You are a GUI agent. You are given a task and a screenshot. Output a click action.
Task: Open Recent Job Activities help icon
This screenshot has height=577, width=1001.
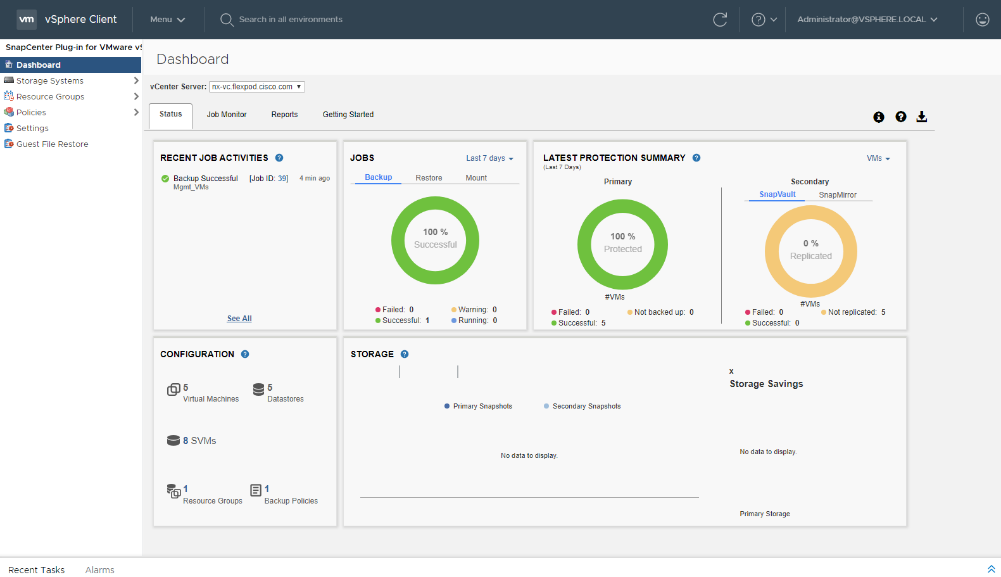pos(279,158)
